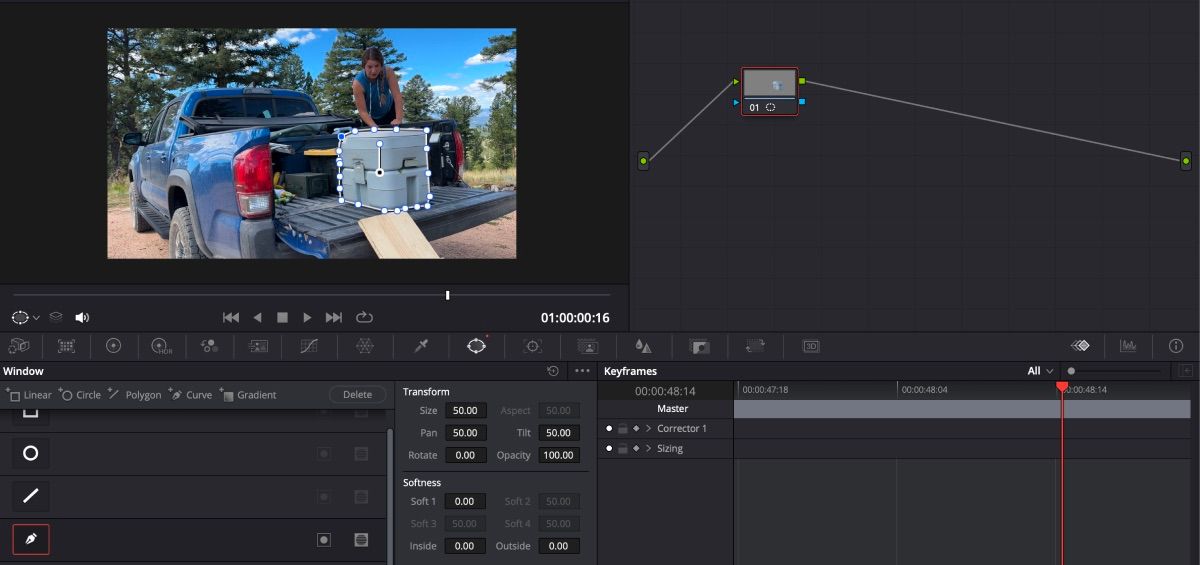Click the Keyframes palette diamond icon
This screenshot has width=1200, height=565.
click(x=1080, y=346)
